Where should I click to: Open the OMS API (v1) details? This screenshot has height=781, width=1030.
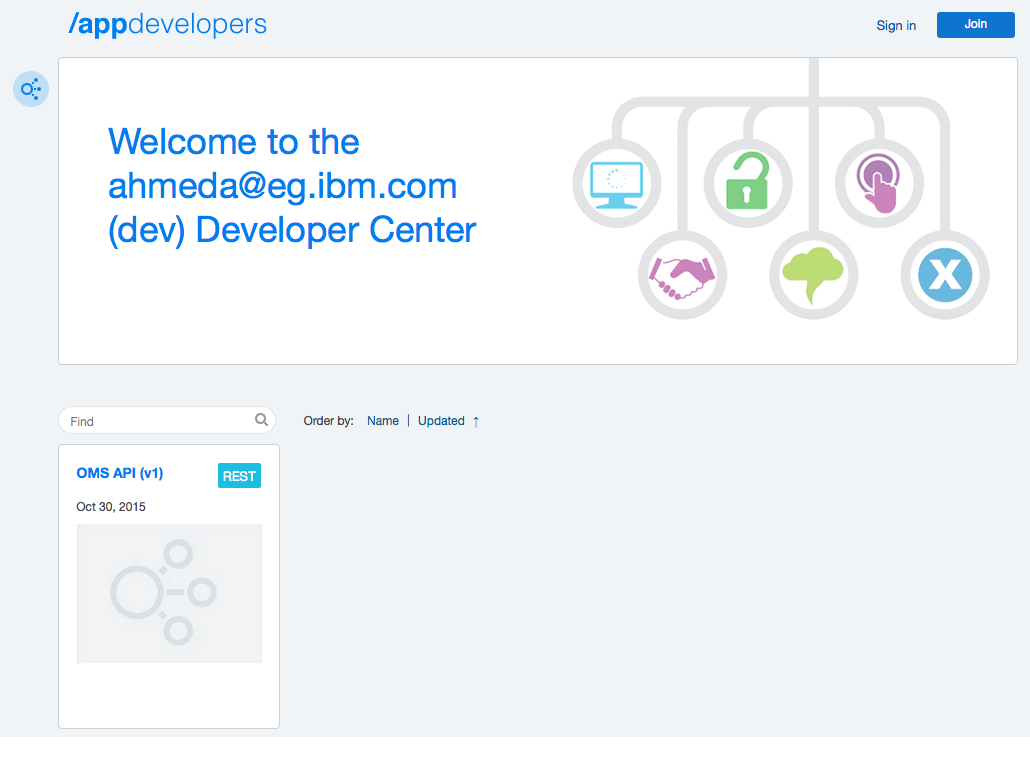point(120,473)
